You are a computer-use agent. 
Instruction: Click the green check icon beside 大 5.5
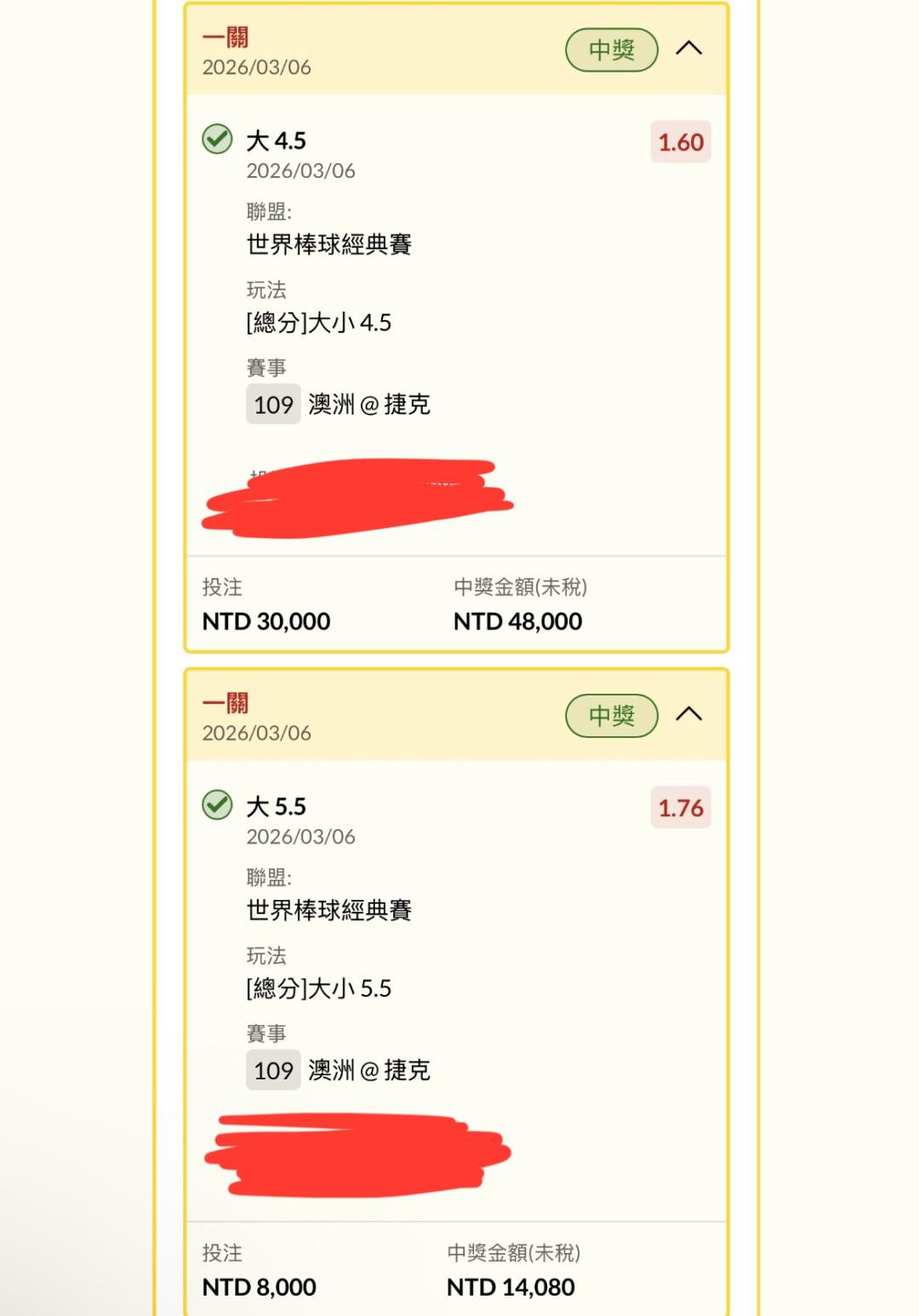click(217, 804)
